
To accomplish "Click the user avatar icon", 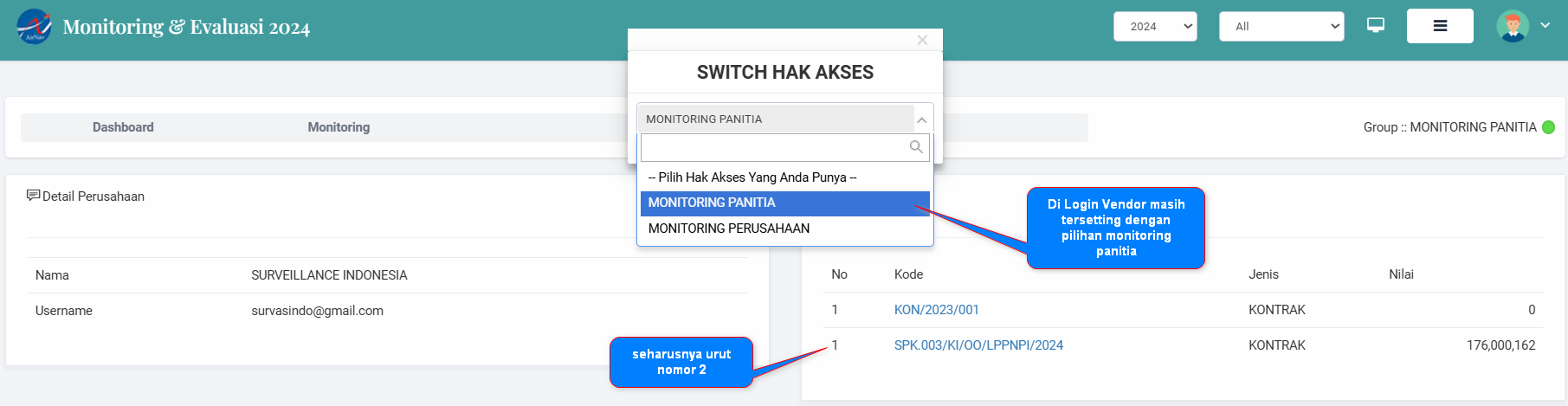I will (x=1512, y=26).
